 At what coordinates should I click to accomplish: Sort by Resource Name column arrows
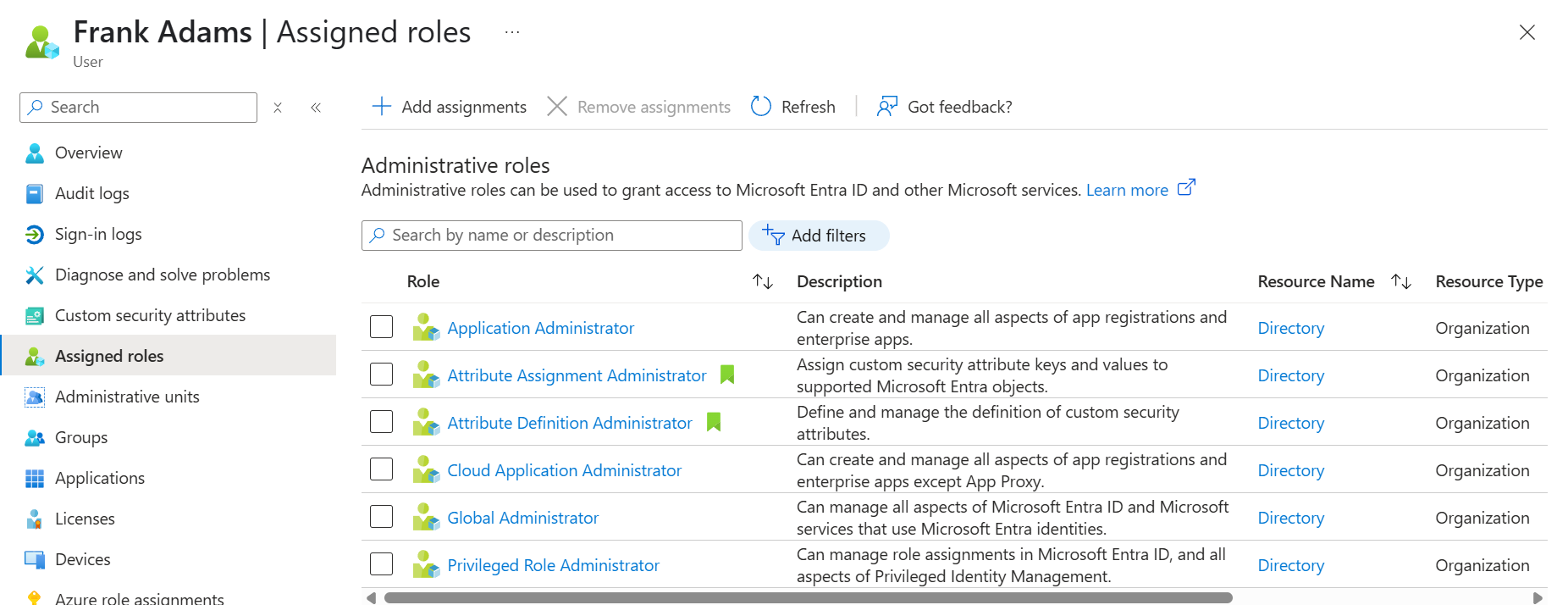[x=1401, y=282]
